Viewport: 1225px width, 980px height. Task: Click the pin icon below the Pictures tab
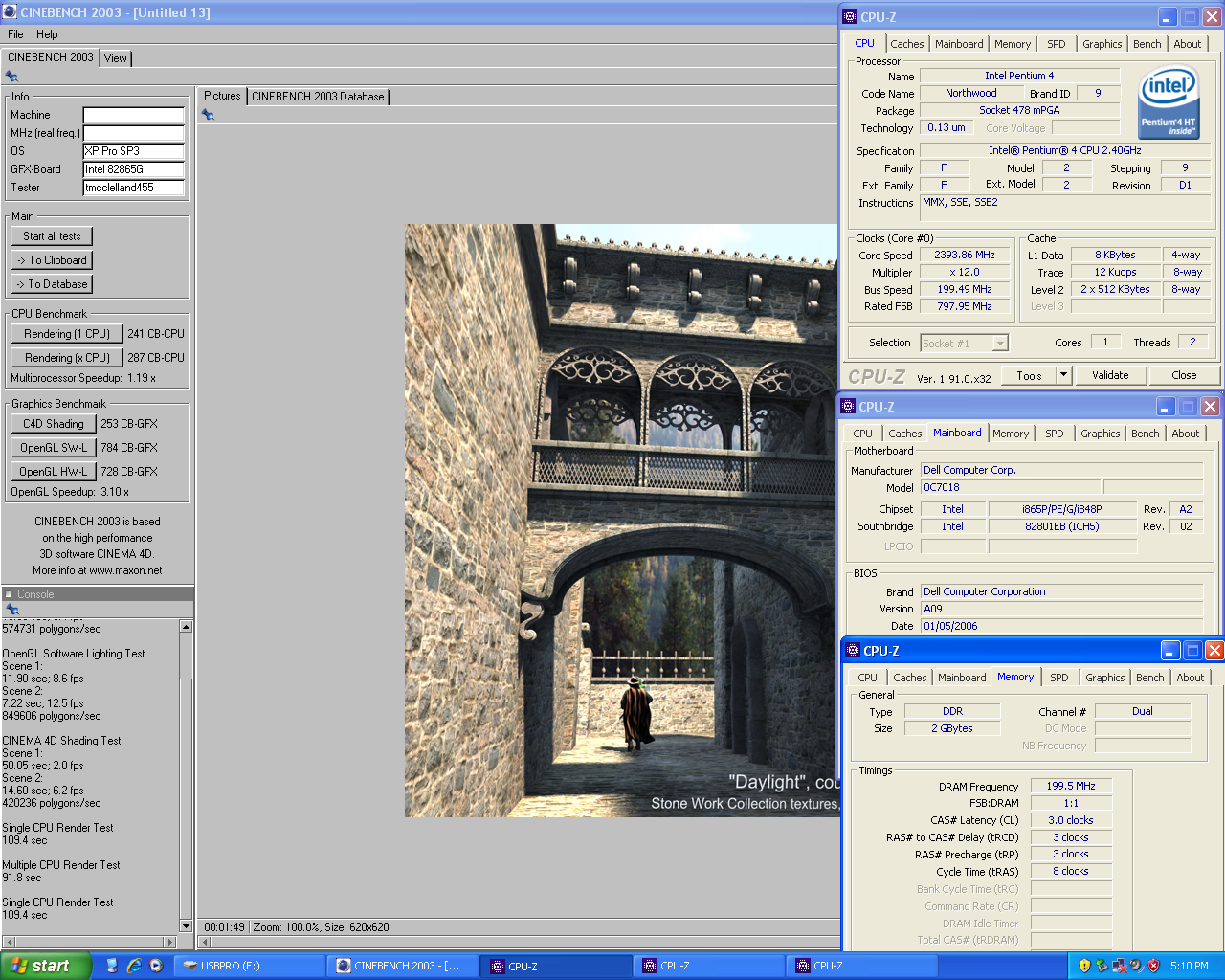coord(208,114)
